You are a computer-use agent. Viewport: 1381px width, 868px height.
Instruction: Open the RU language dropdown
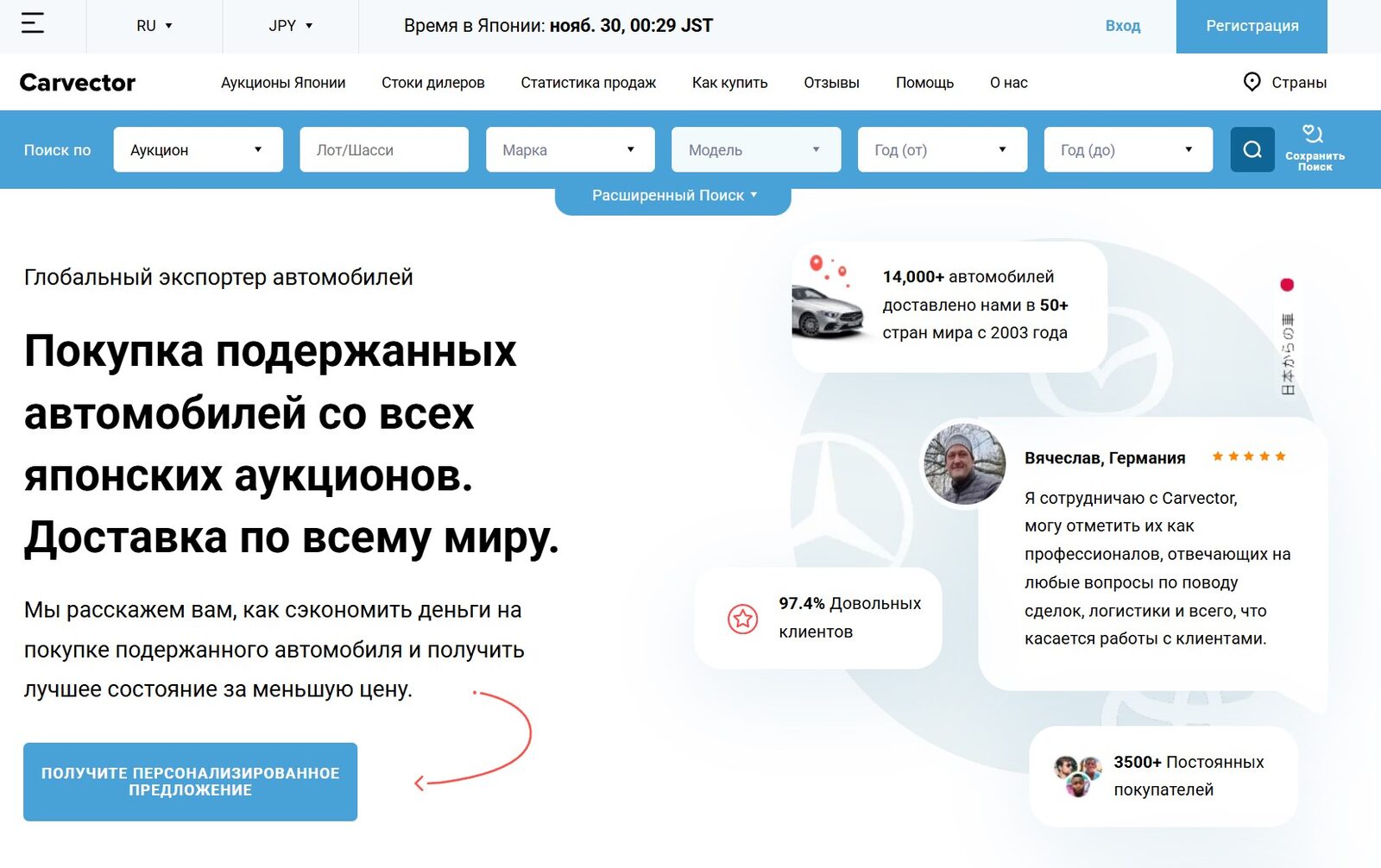(150, 25)
